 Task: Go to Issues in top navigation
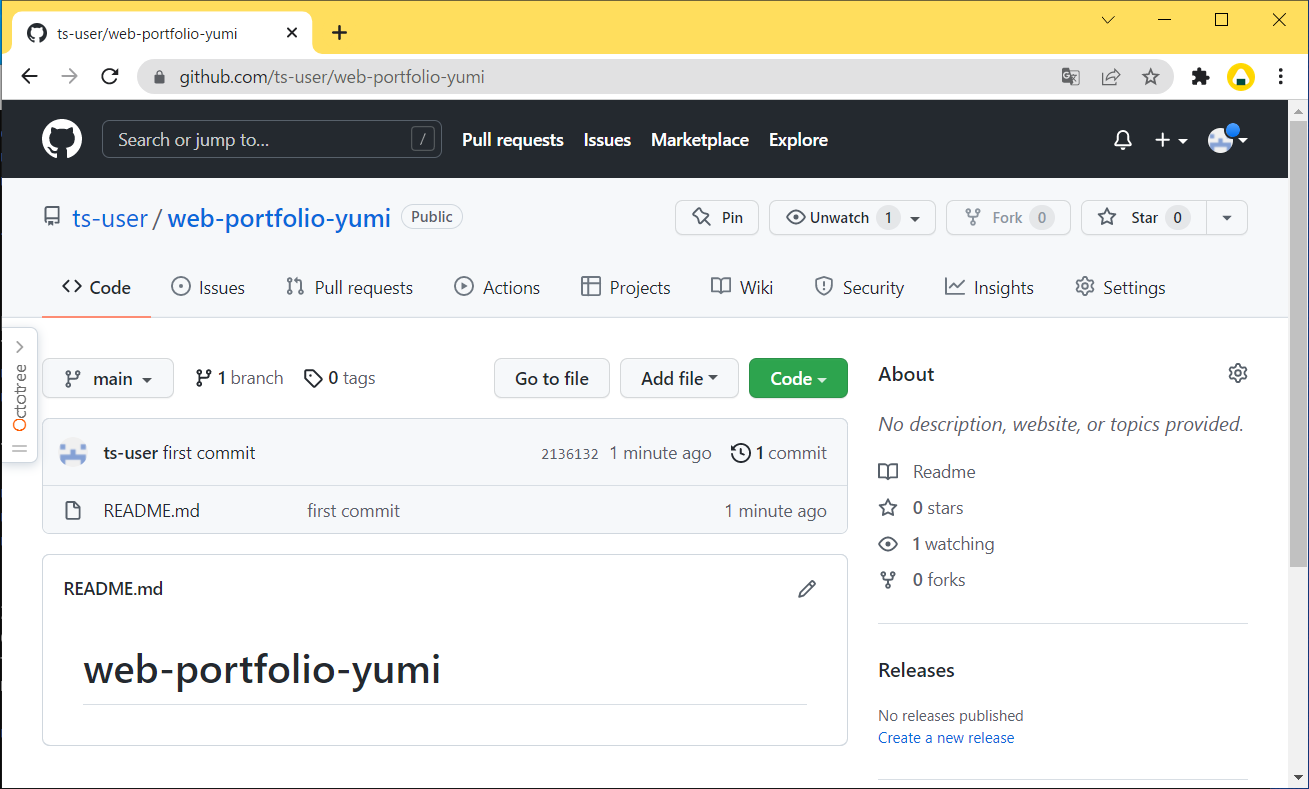click(607, 140)
